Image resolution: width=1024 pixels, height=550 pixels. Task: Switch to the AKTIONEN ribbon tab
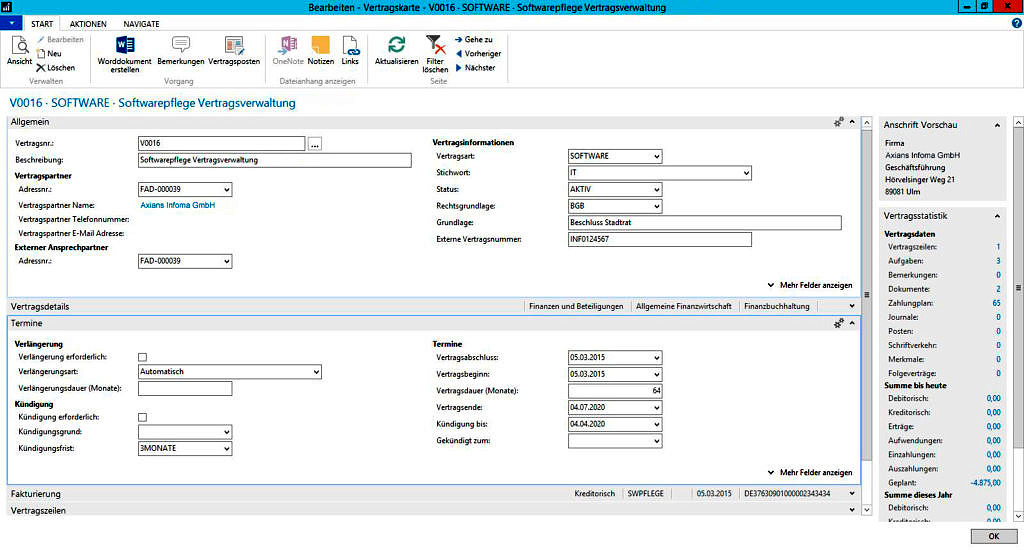[88, 23]
